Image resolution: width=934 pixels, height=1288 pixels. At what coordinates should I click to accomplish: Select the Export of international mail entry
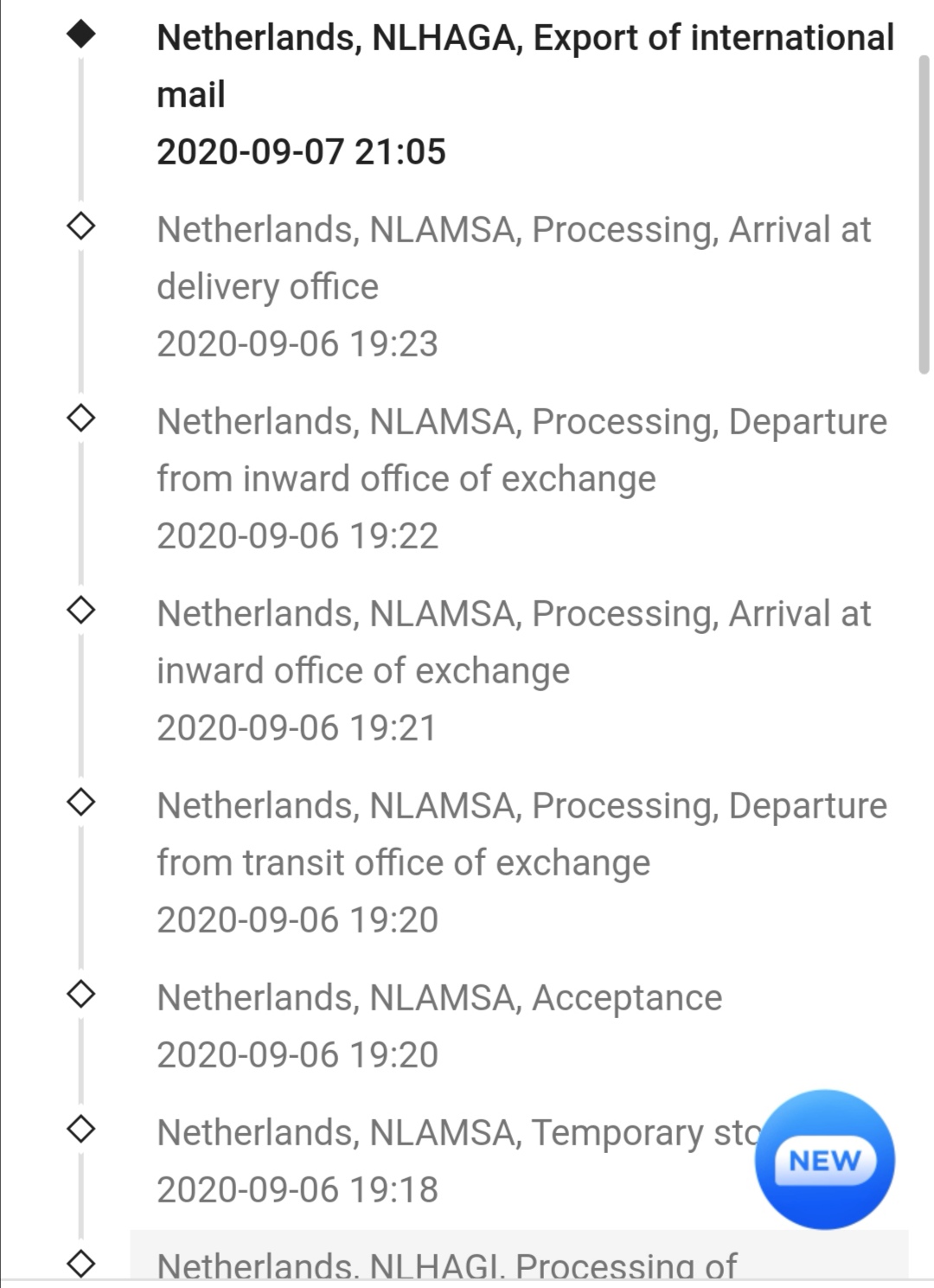(x=526, y=95)
